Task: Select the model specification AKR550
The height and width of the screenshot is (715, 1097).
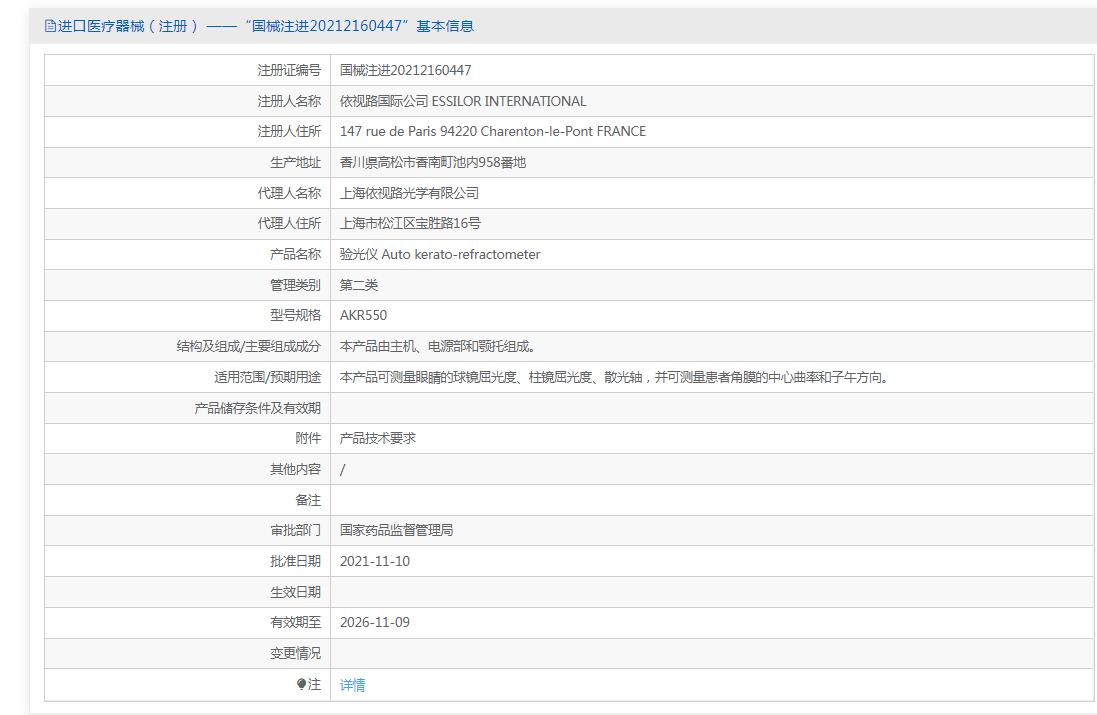Action: [363, 316]
